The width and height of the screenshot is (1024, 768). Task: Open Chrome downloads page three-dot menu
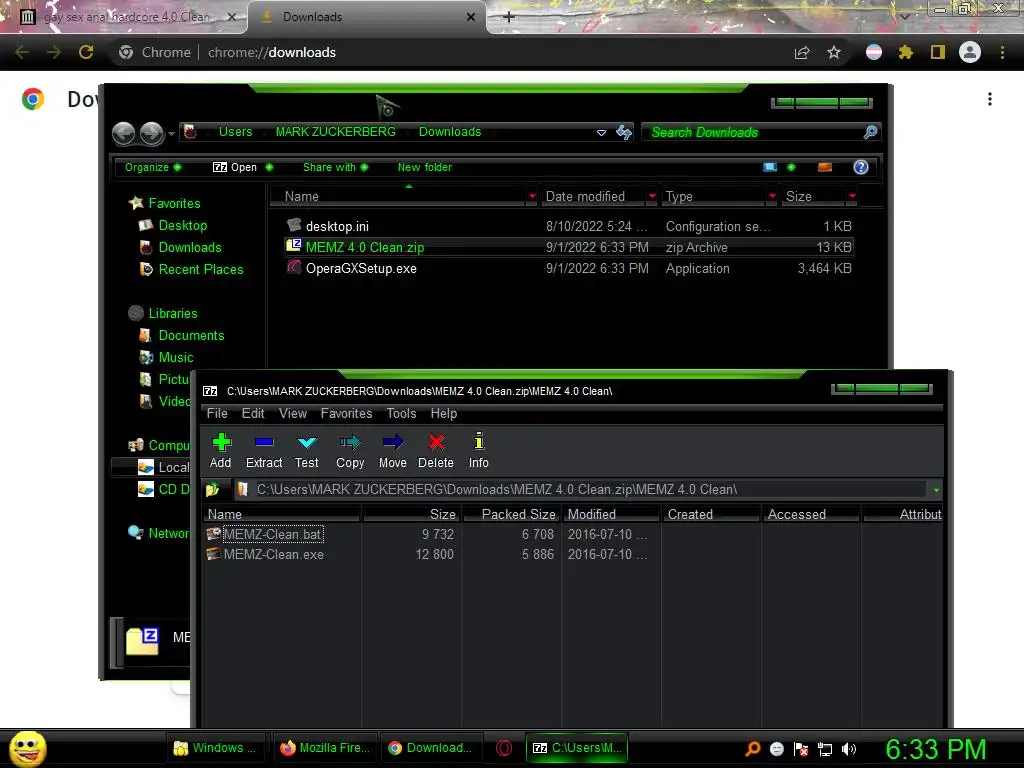(x=990, y=99)
